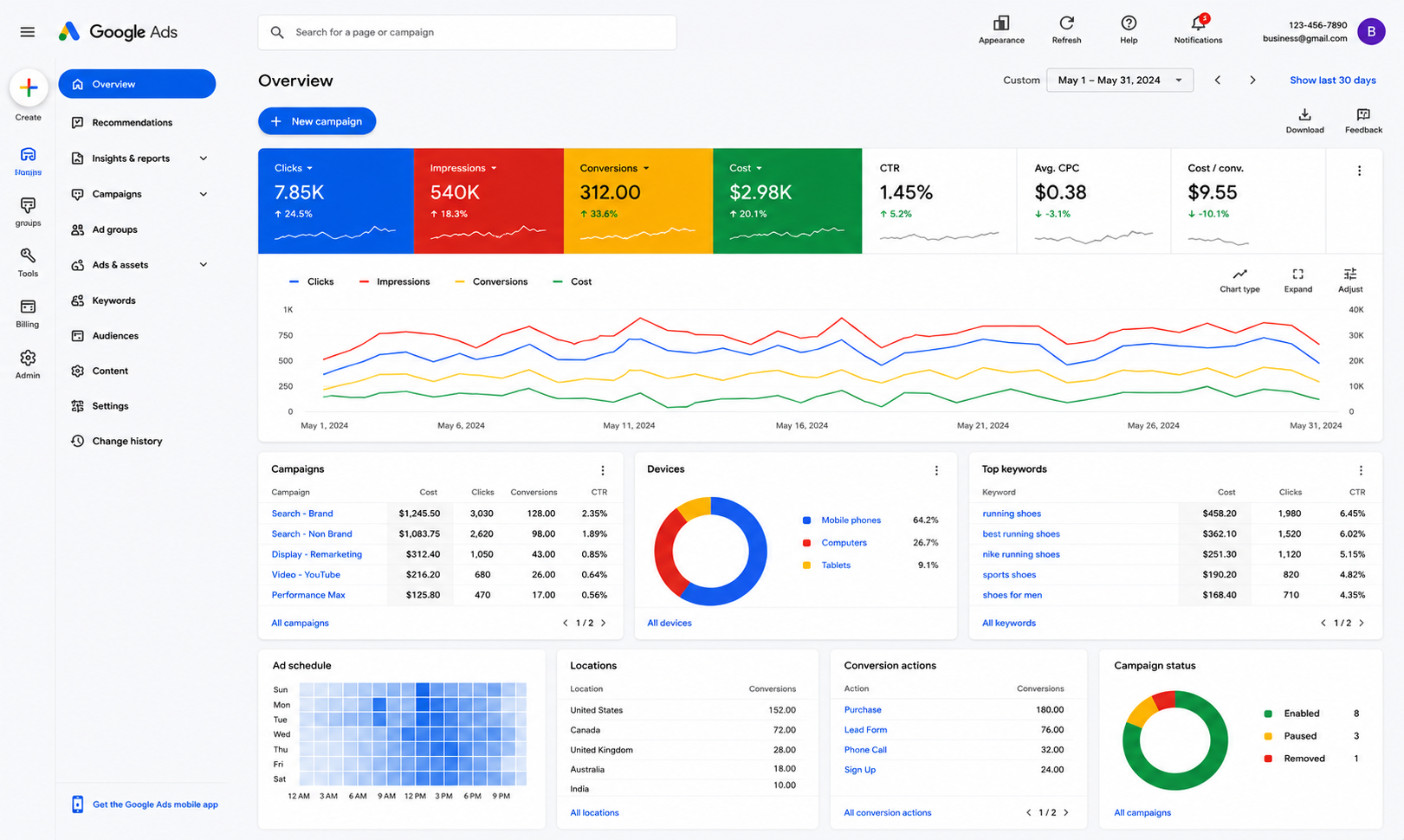Click the search page or campaign field
1404x840 pixels.
(x=468, y=32)
